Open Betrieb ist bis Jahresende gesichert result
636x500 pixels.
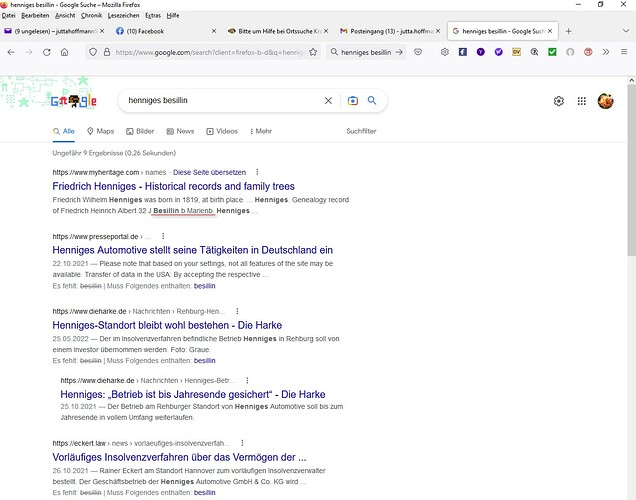click(193, 395)
